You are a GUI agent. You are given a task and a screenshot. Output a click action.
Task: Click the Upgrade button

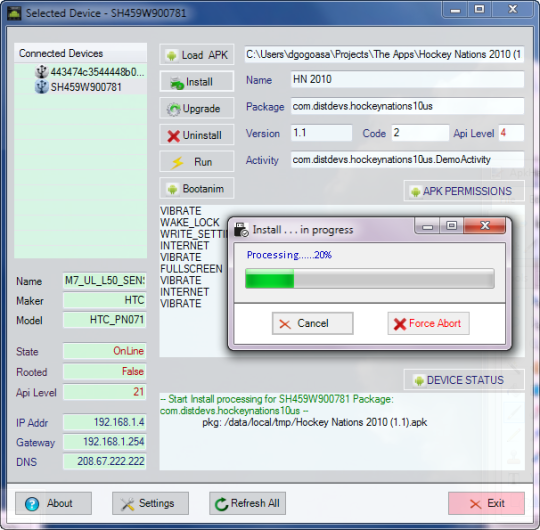pos(196,108)
